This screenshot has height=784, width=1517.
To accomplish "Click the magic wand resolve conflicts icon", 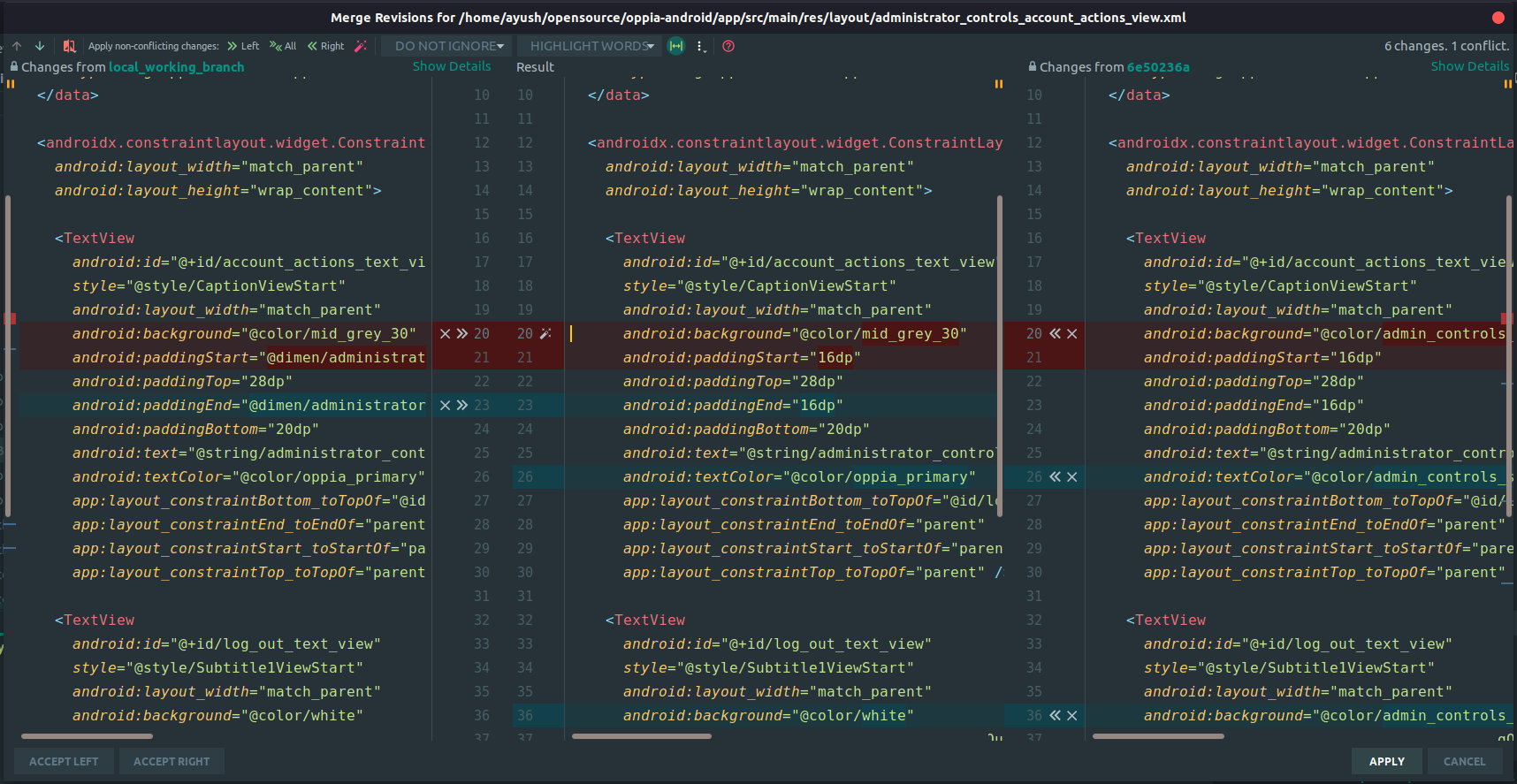I will 361,46.
